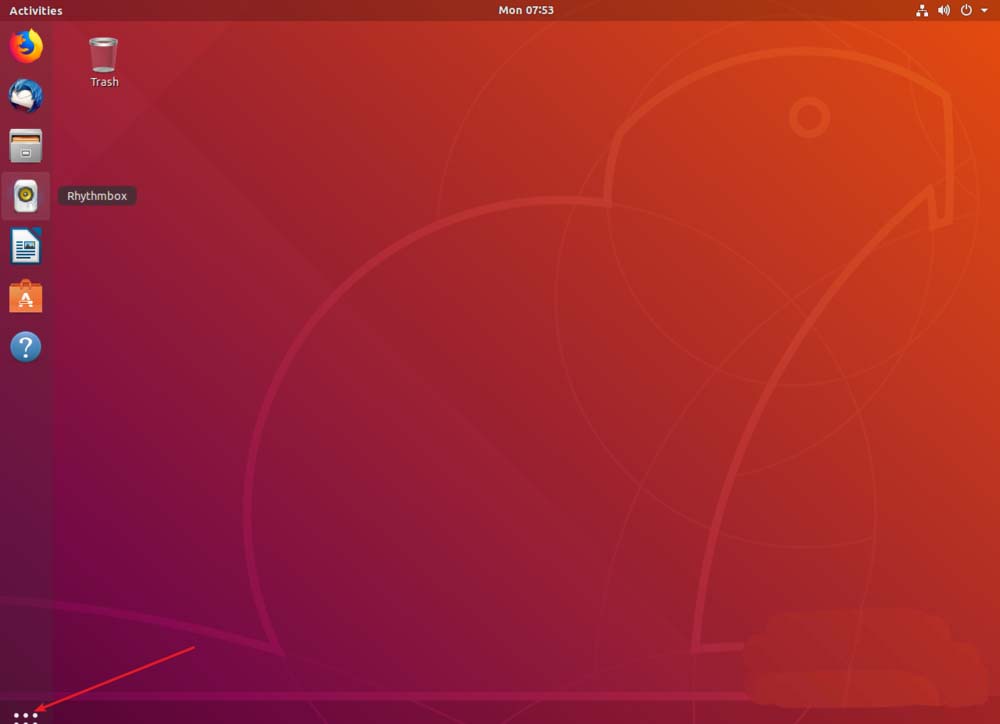The width and height of the screenshot is (1000, 724).
Task: Launch Thunderbird Mail from the dock
Action: point(26,96)
